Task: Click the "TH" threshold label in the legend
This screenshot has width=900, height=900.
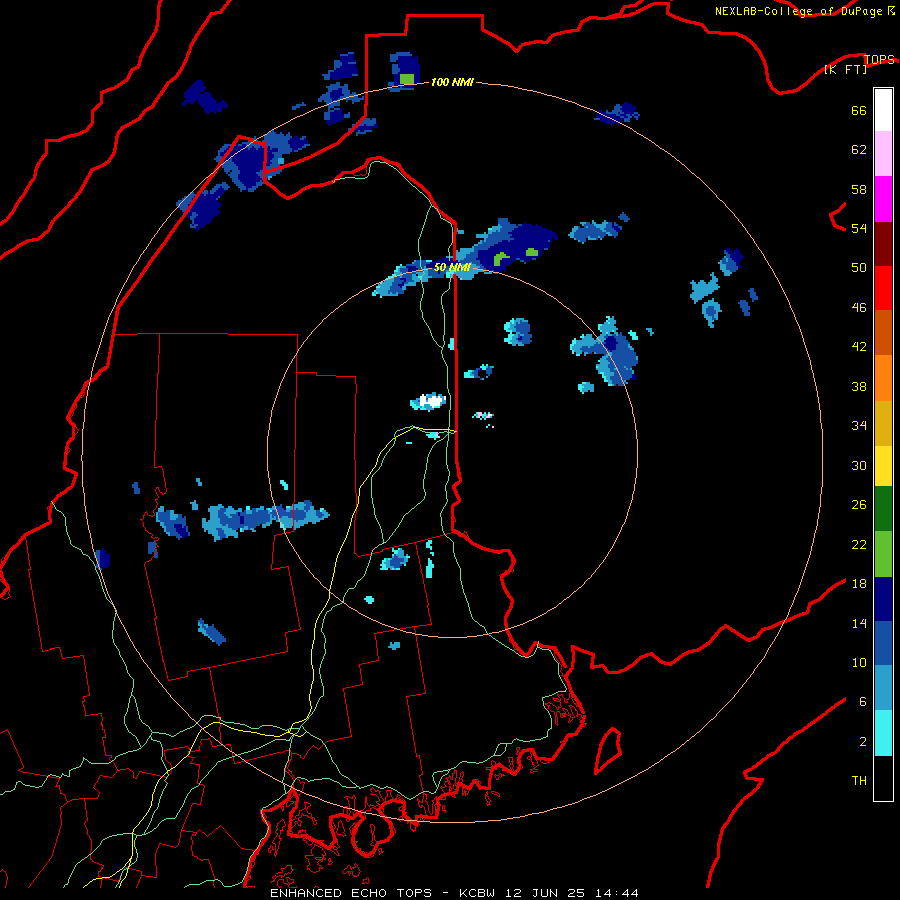Action: click(x=859, y=781)
